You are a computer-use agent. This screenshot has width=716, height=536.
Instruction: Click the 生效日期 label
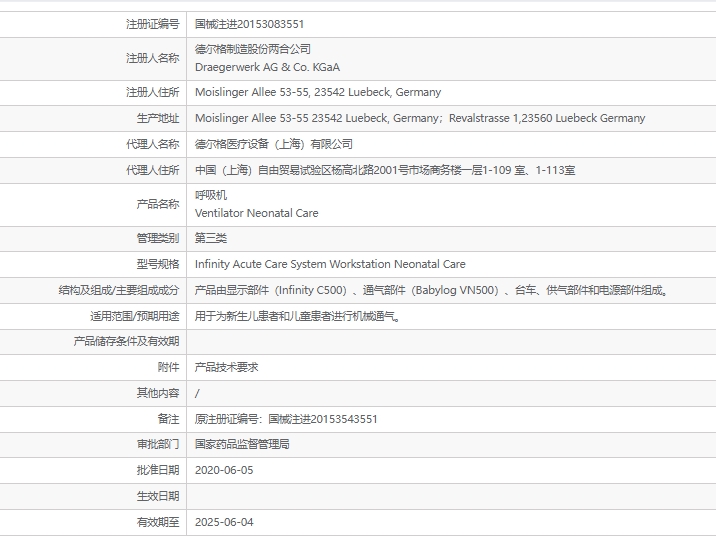point(158,496)
